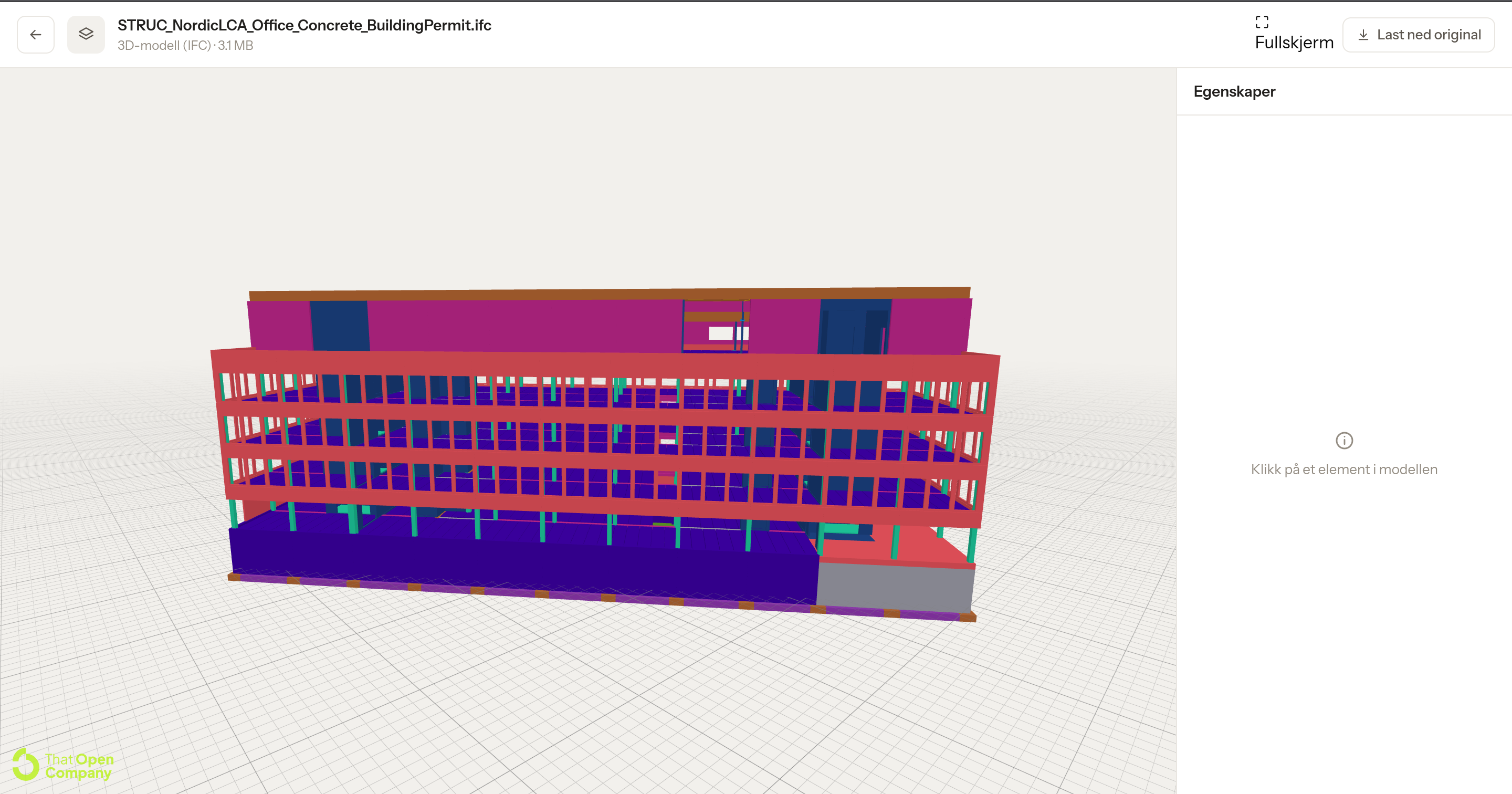Select the brown roof slab of the model
This screenshot has width=1512, height=794.
tap(609, 293)
